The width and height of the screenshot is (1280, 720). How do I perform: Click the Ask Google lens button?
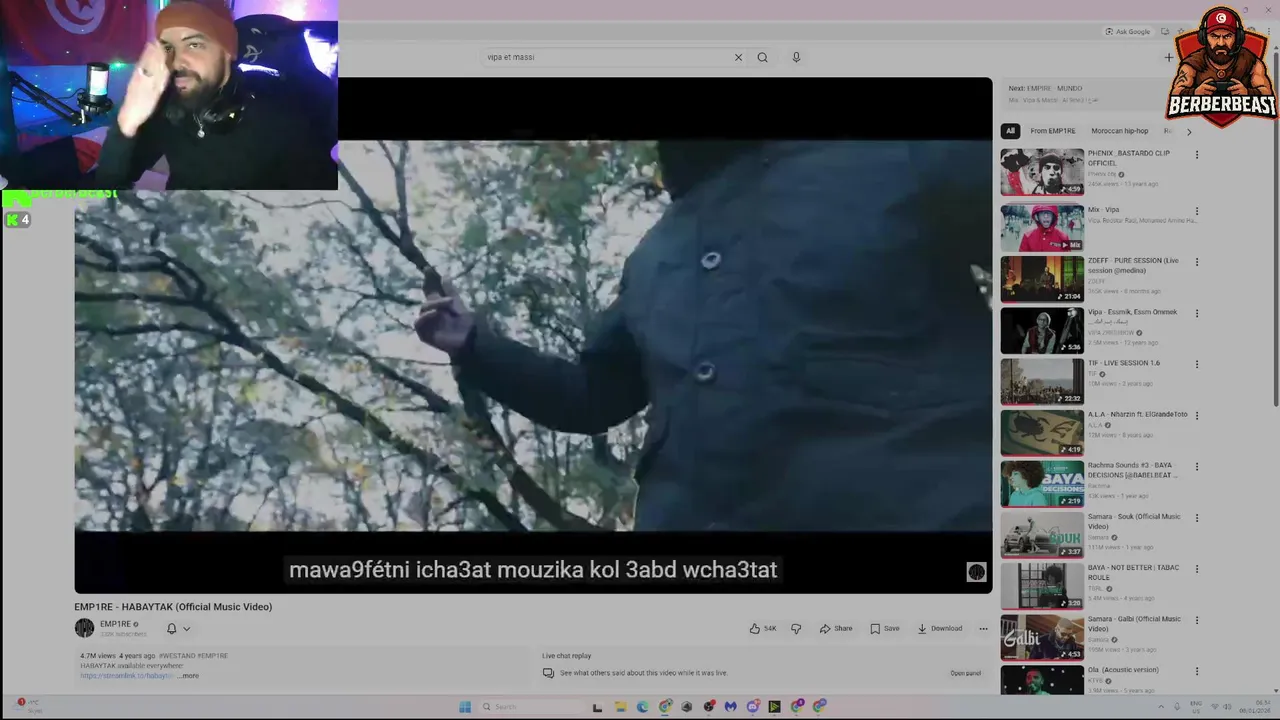(x=1127, y=31)
